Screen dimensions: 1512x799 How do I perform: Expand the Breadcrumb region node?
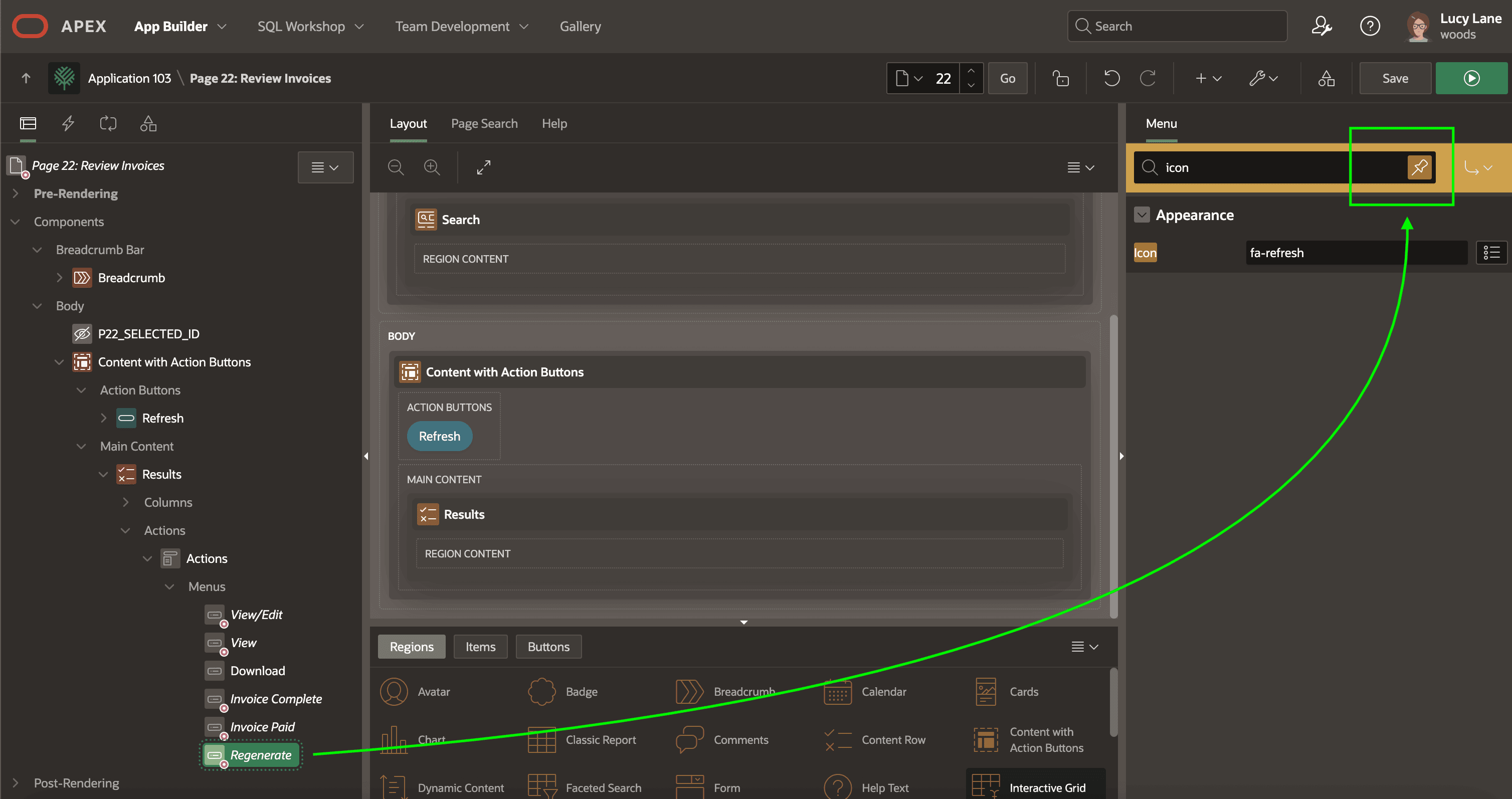click(x=59, y=278)
